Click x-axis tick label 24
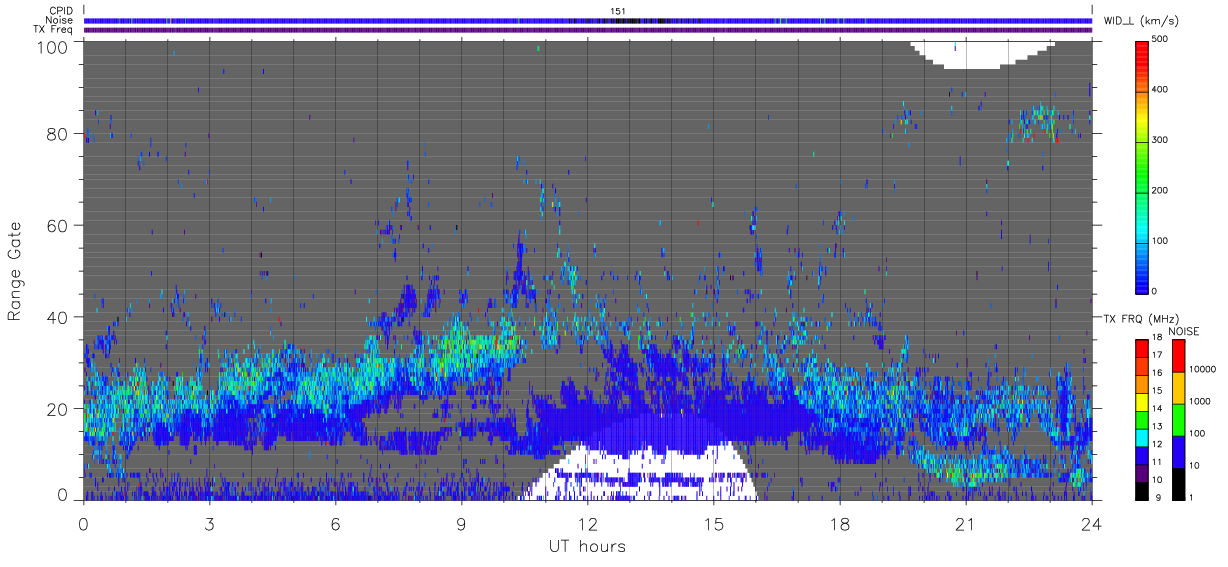The height and width of the screenshot is (567, 1228). tap(1091, 524)
